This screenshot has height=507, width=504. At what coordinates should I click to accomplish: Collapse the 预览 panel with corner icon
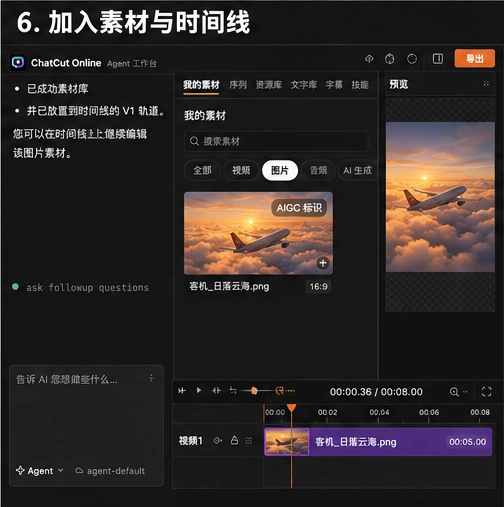pos(486,84)
